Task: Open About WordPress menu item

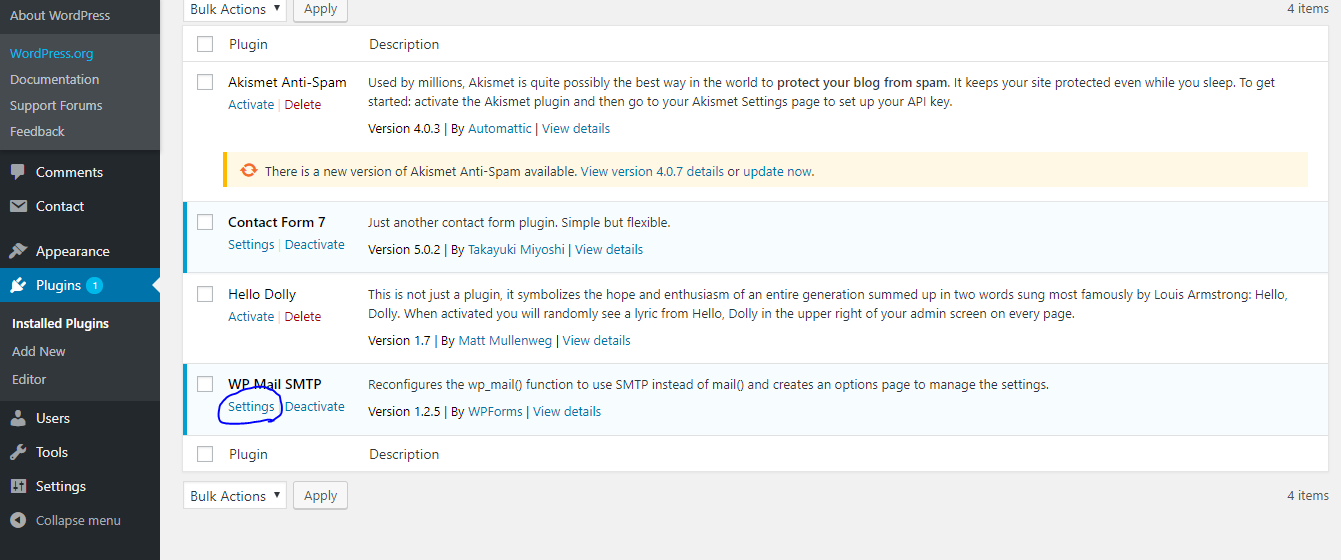Action: click(x=60, y=15)
